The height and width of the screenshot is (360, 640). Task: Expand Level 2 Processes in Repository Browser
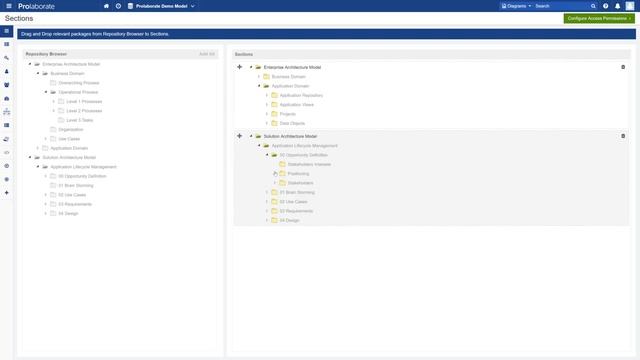pyautogui.click(x=54, y=111)
